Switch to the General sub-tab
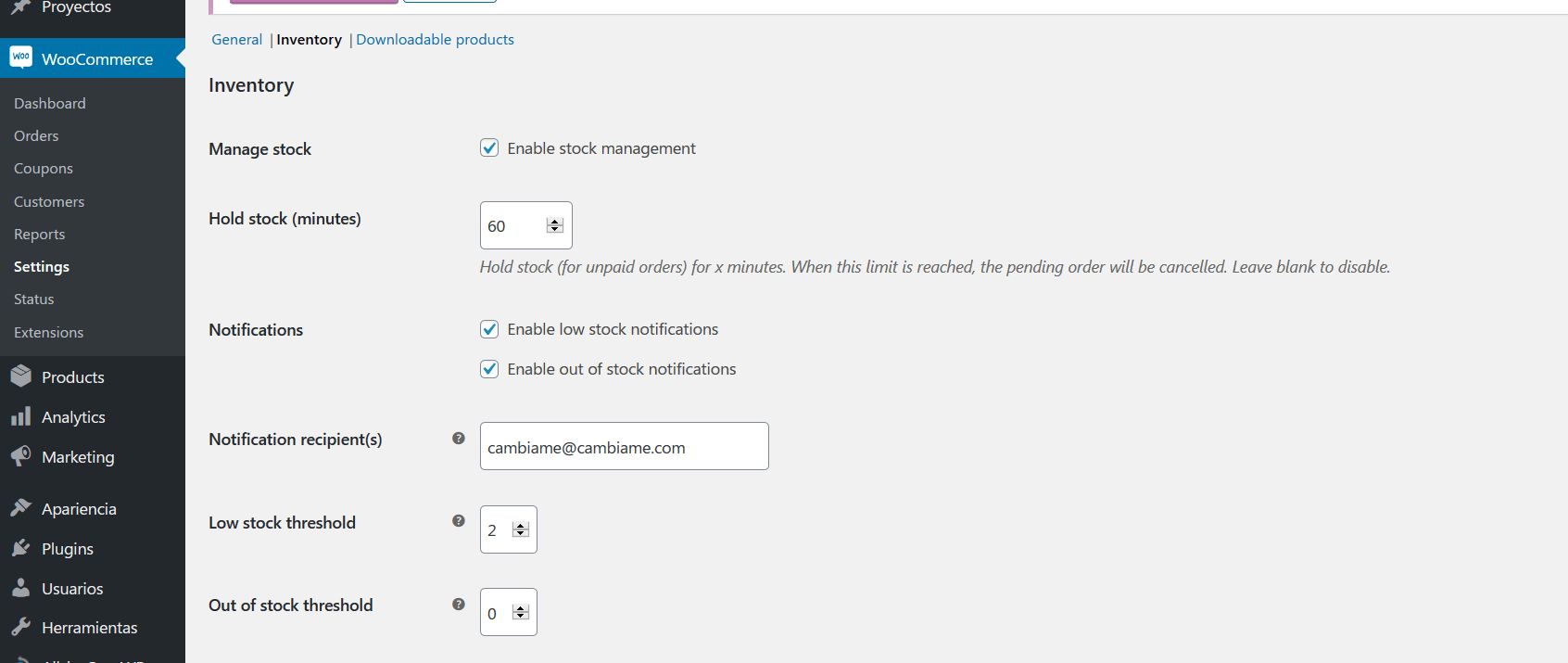 point(236,39)
